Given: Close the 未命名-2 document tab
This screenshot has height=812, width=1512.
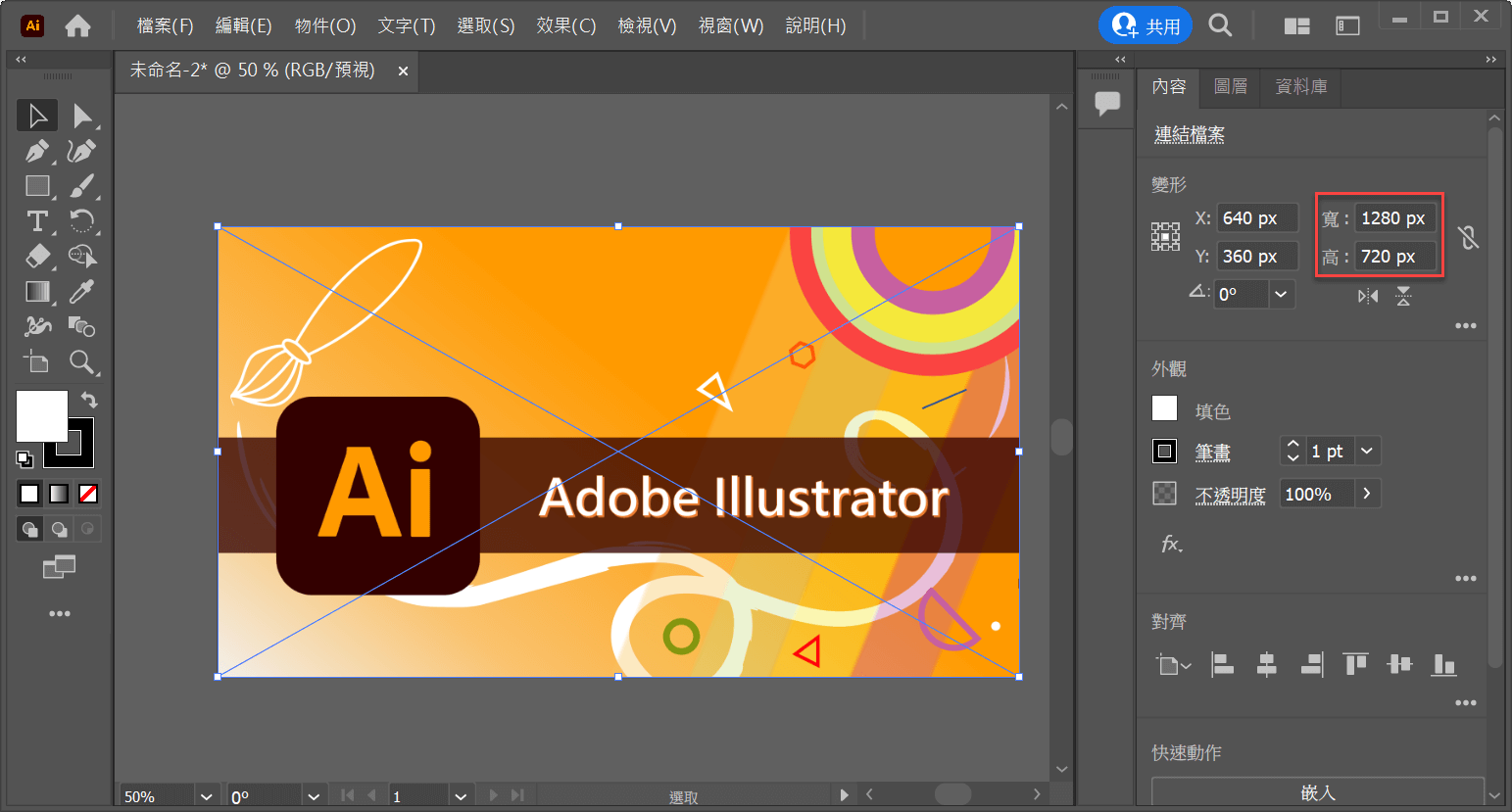Looking at the screenshot, I should pyautogui.click(x=403, y=71).
